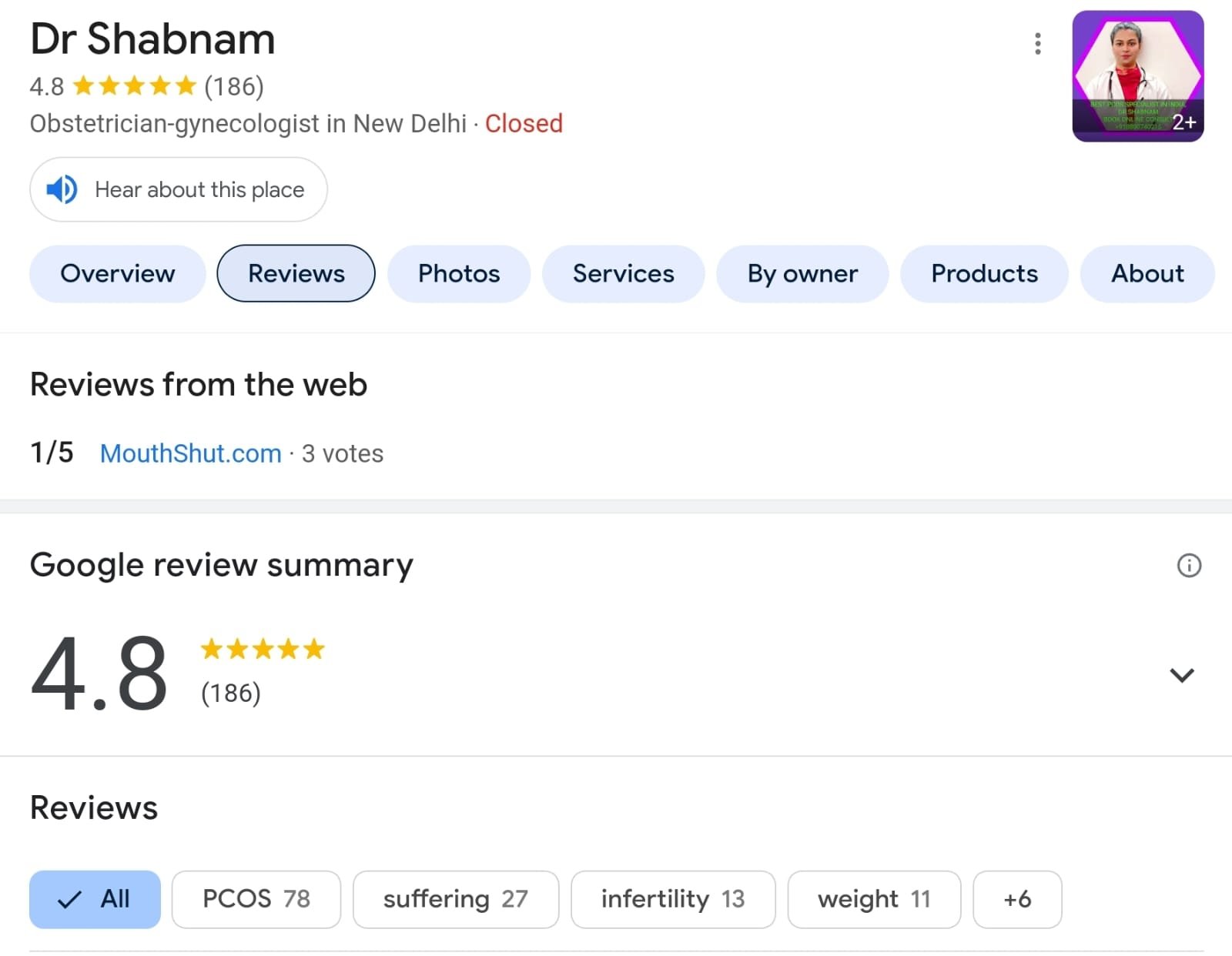Open the review summary info icon
Screen dimensions: 1232x956
coord(1189,566)
